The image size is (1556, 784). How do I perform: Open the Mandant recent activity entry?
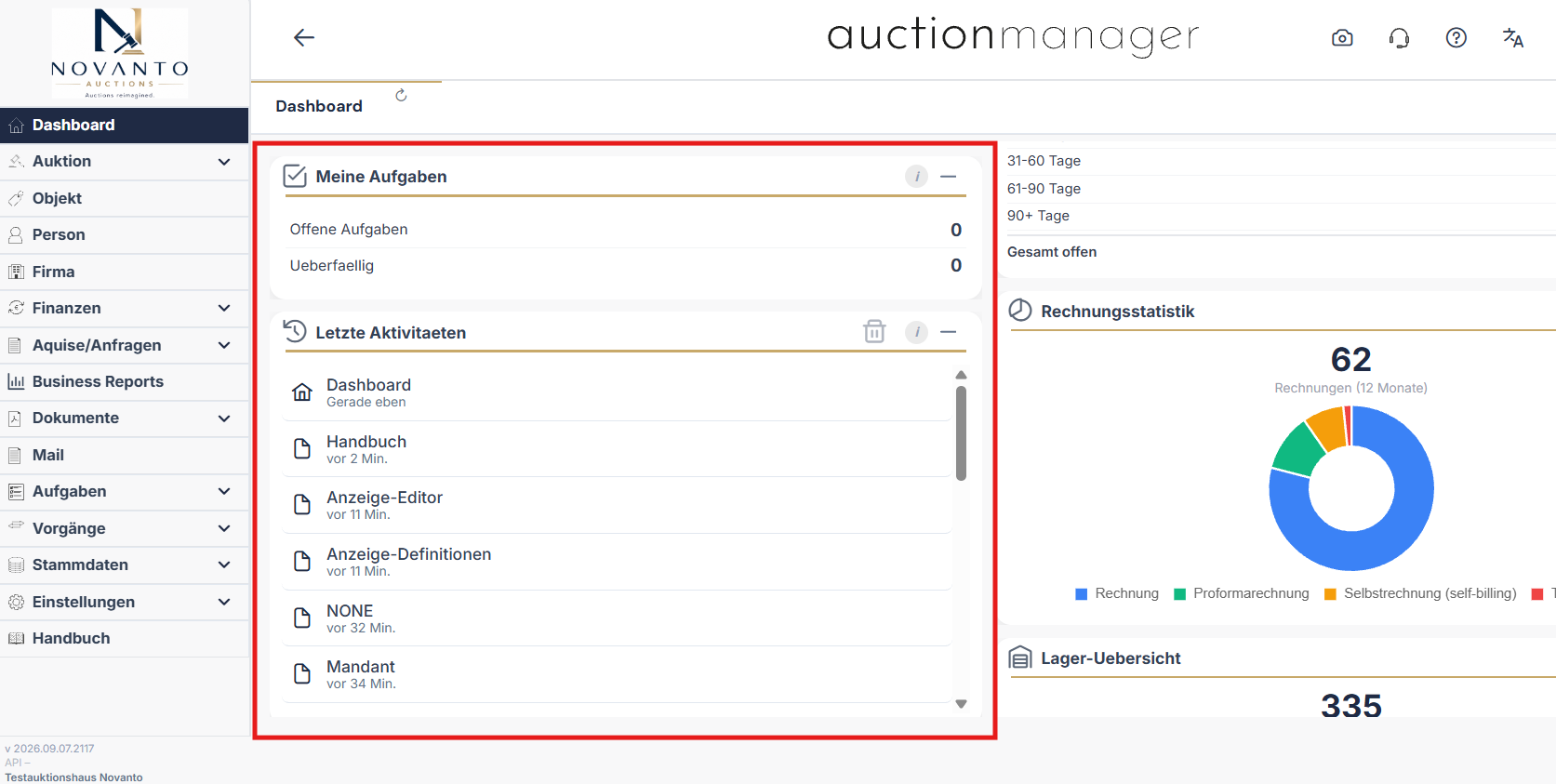pos(618,674)
